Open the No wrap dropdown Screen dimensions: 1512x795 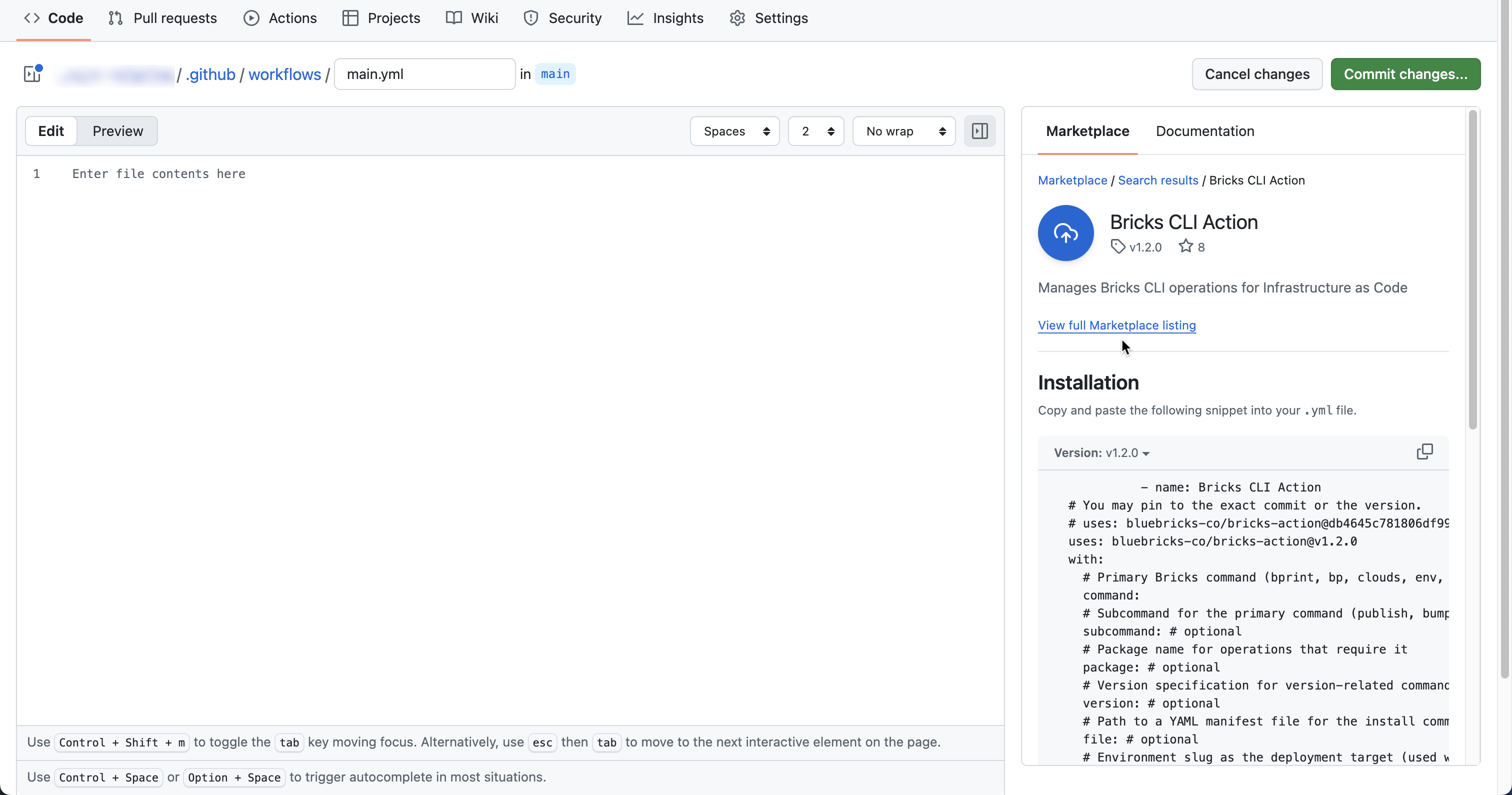coord(904,131)
